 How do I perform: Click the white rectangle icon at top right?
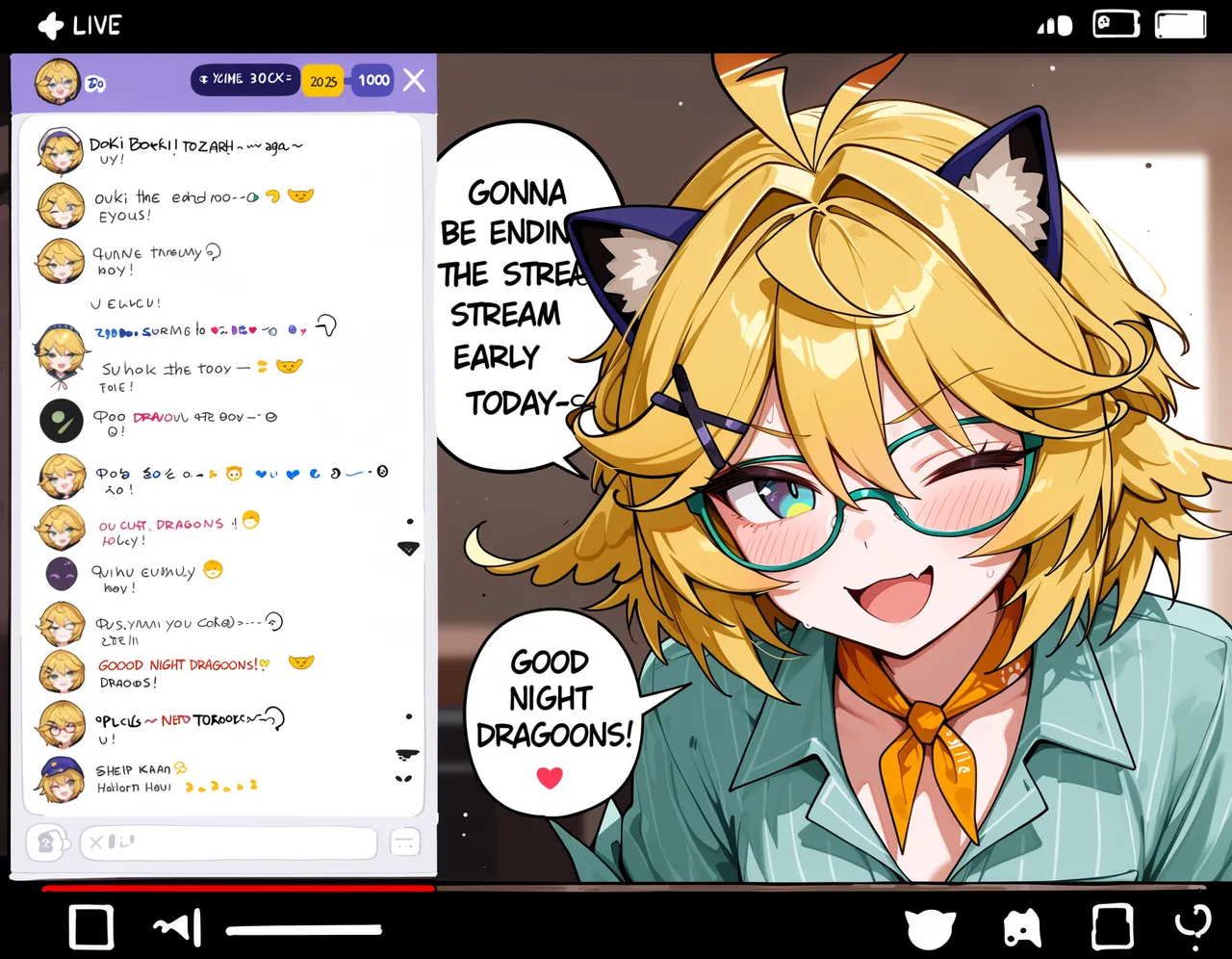tap(1181, 25)
